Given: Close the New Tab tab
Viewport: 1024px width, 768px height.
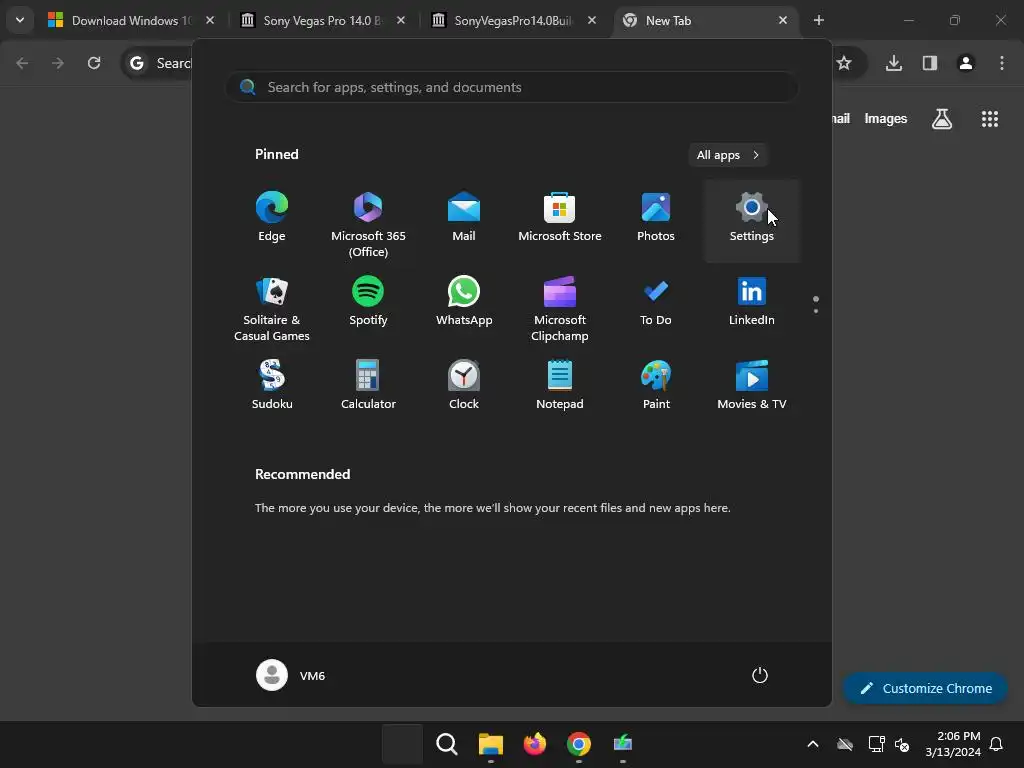Looking at the screenshot, I should coord(783,21).
